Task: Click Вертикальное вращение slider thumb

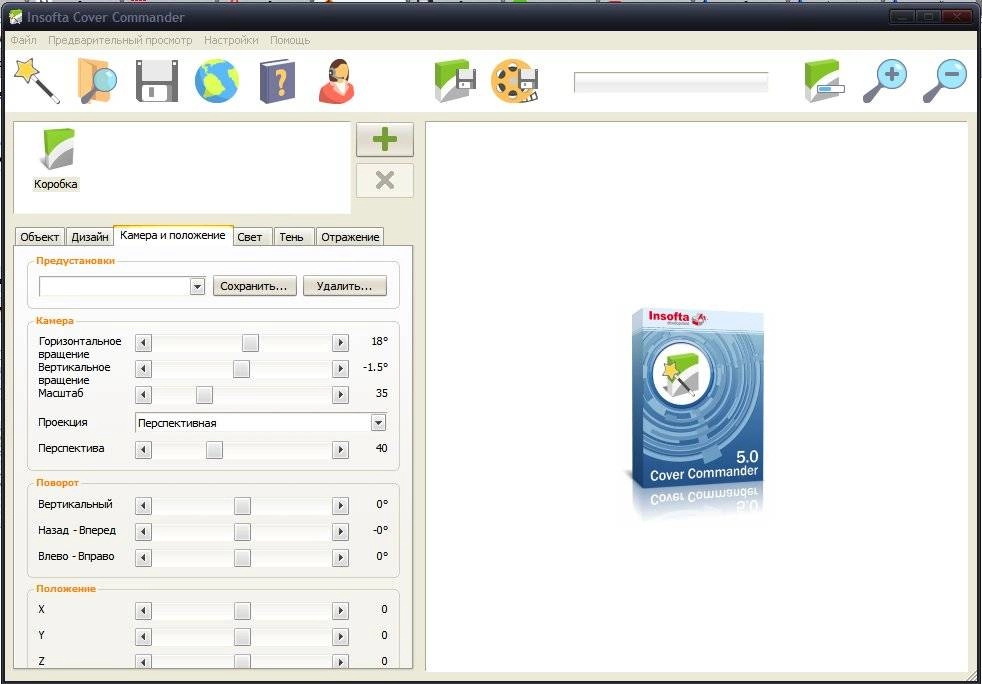Action: (241, 369)
